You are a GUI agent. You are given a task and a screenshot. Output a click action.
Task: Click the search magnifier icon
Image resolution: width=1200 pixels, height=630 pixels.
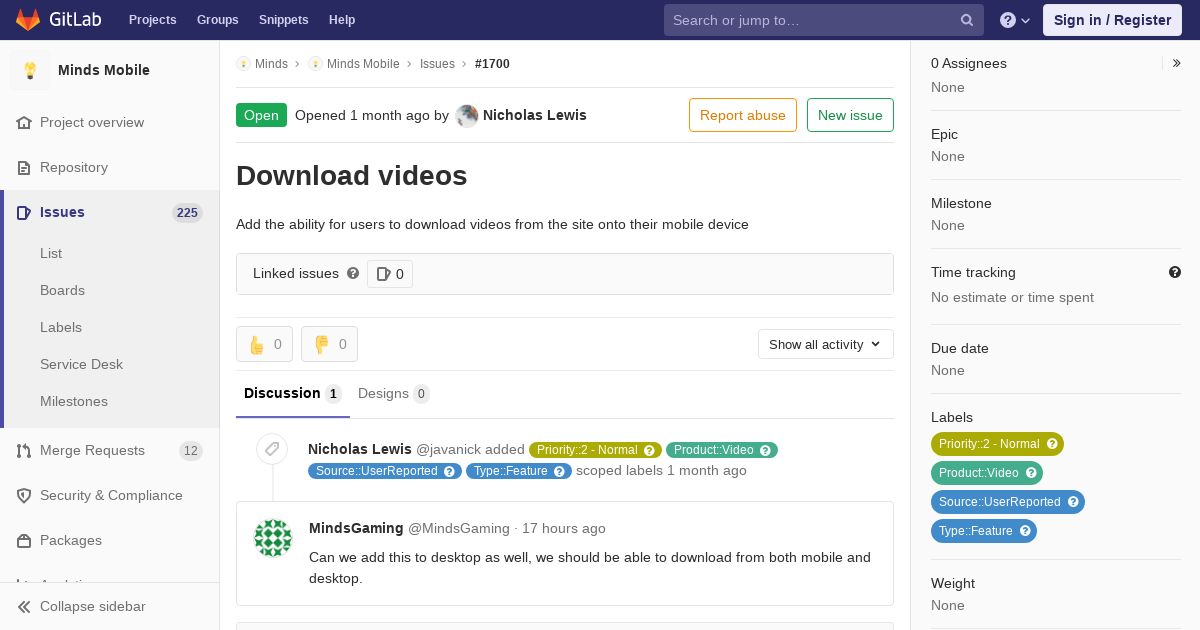click(x=966, y=20)
